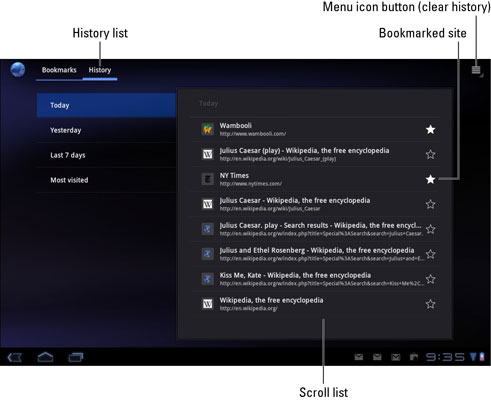Open first mail notification icon
Viewport: 491px width, 400px height.
tap(359, 357)
